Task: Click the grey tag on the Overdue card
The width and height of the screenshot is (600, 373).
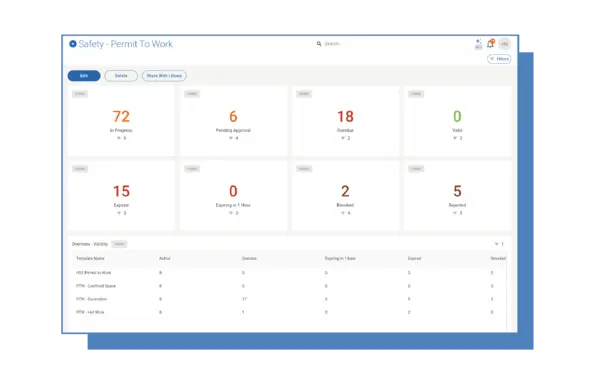Action: click(x=304, y=94)
